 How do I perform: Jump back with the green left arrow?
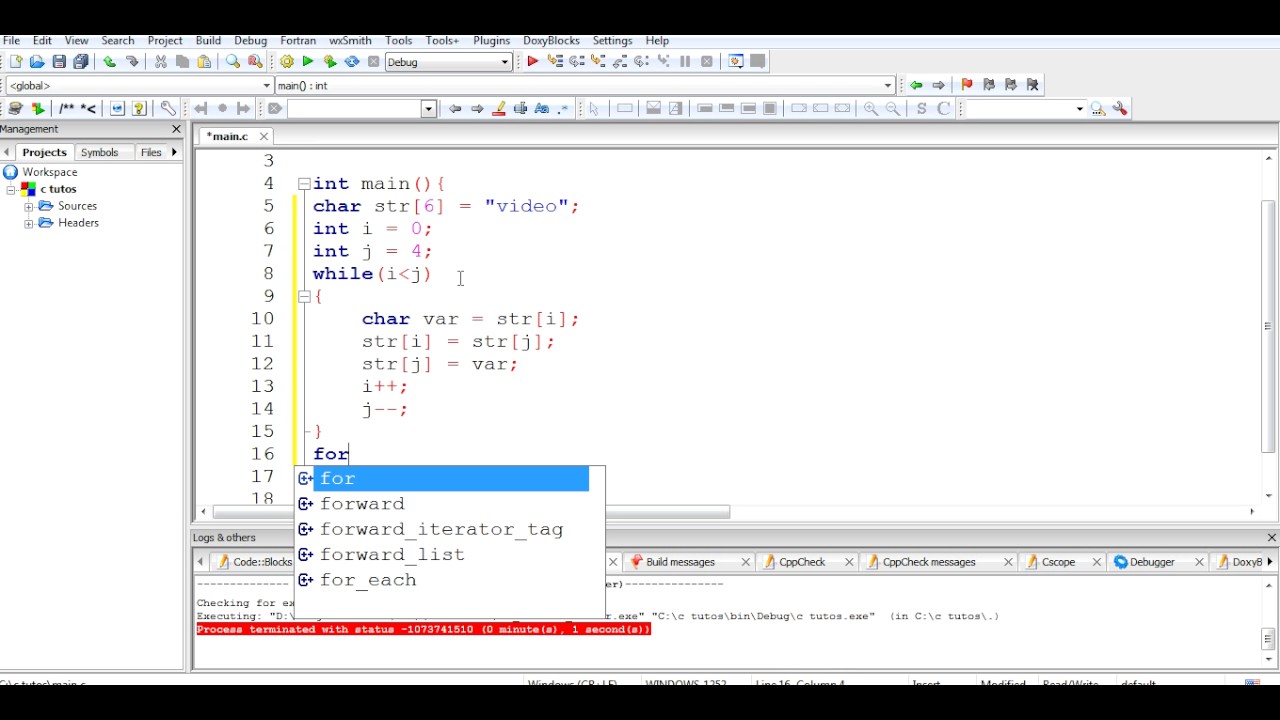pos(916,85)
